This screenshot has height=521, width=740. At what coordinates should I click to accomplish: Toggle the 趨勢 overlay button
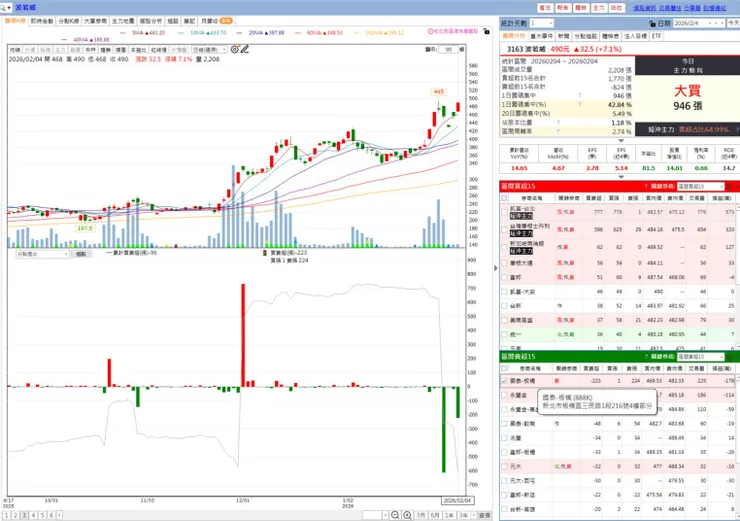click(x=105, y=50)
